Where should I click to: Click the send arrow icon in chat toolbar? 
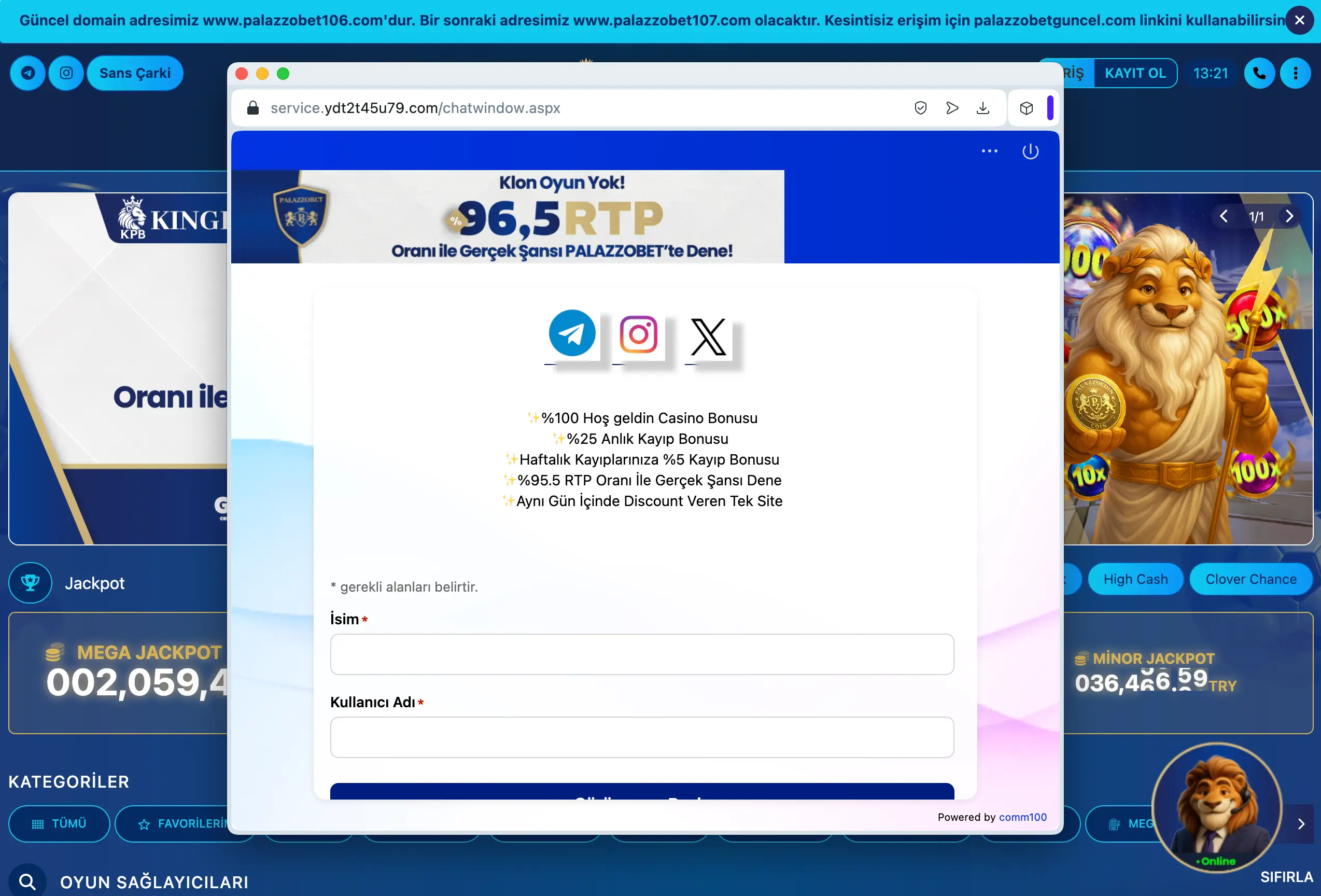[x=952, y=108]
